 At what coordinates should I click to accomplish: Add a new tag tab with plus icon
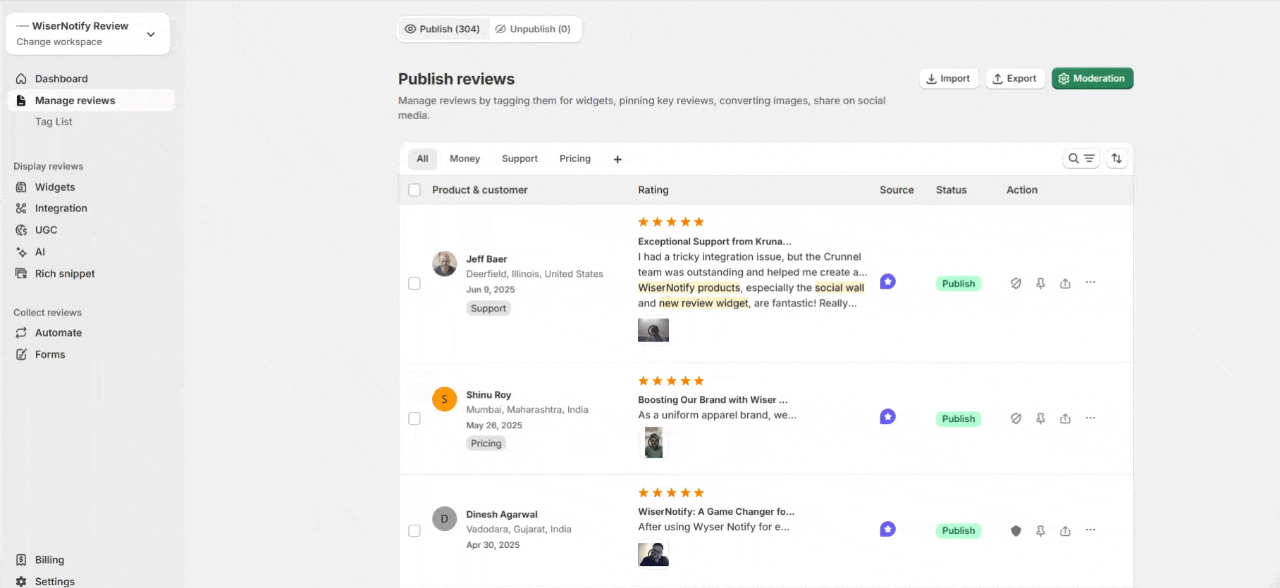tap(617, 159)
